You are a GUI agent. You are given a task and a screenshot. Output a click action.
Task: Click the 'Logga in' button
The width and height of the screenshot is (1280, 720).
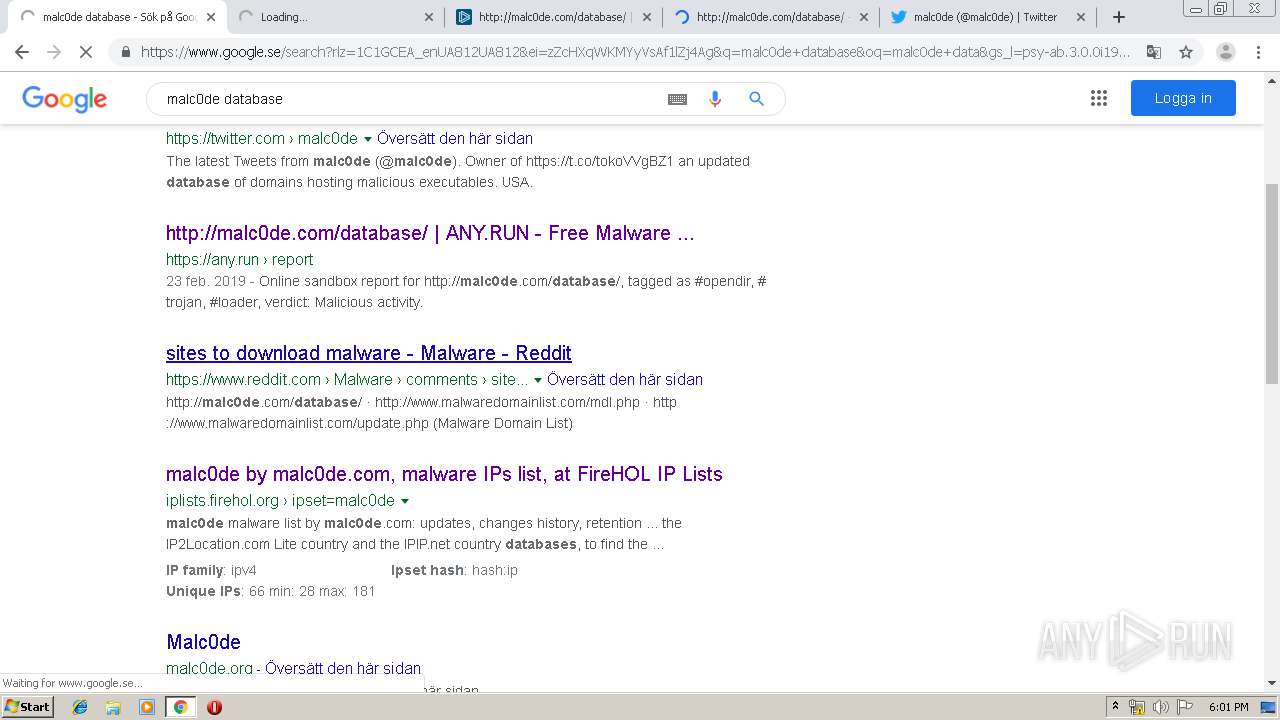point(1183,98)
